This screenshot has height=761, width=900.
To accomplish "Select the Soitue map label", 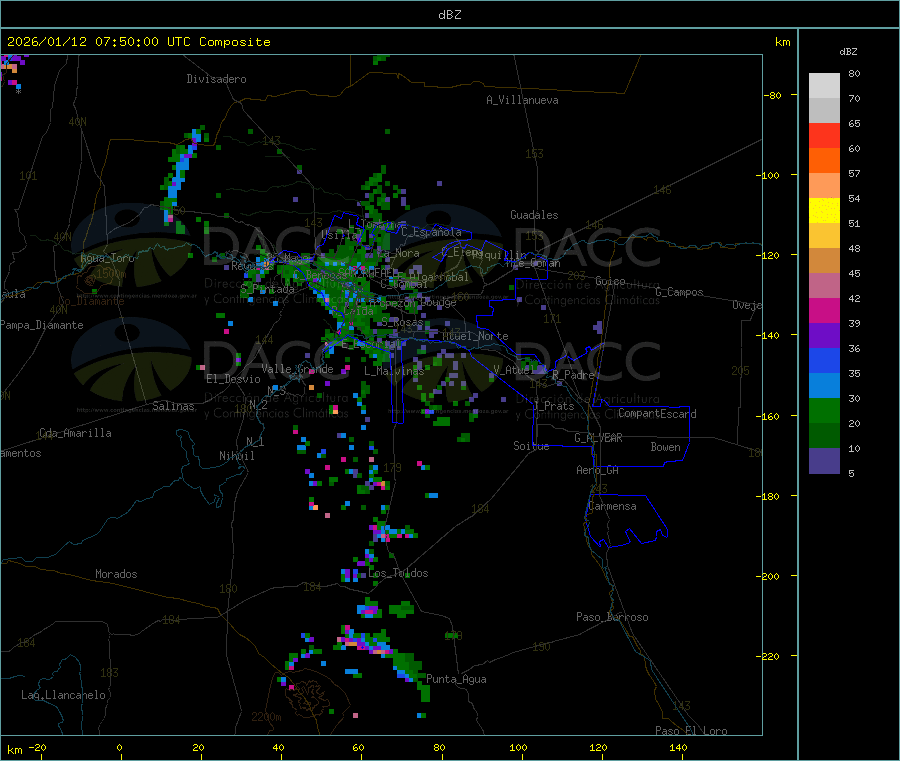I will (x=531, y=446).
